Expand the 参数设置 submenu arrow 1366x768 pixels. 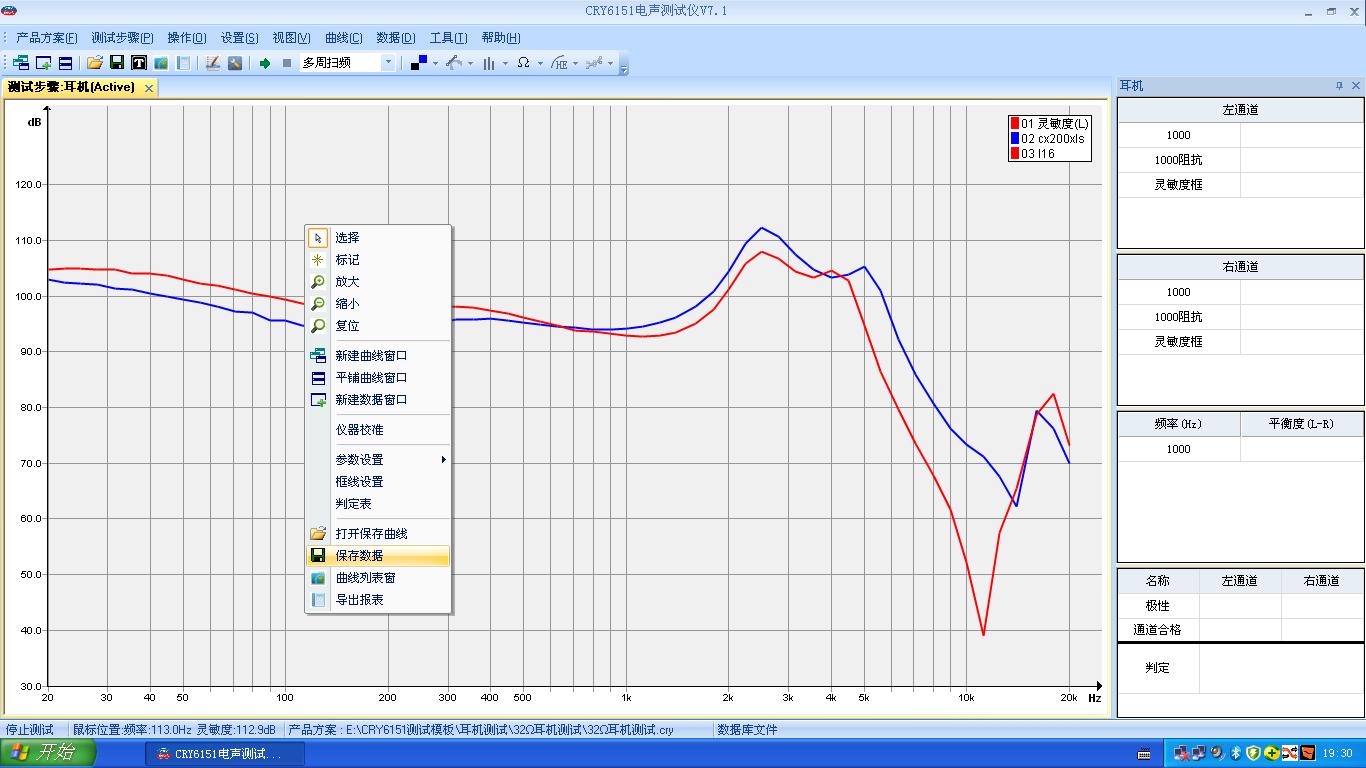click(x=443, y=460)
